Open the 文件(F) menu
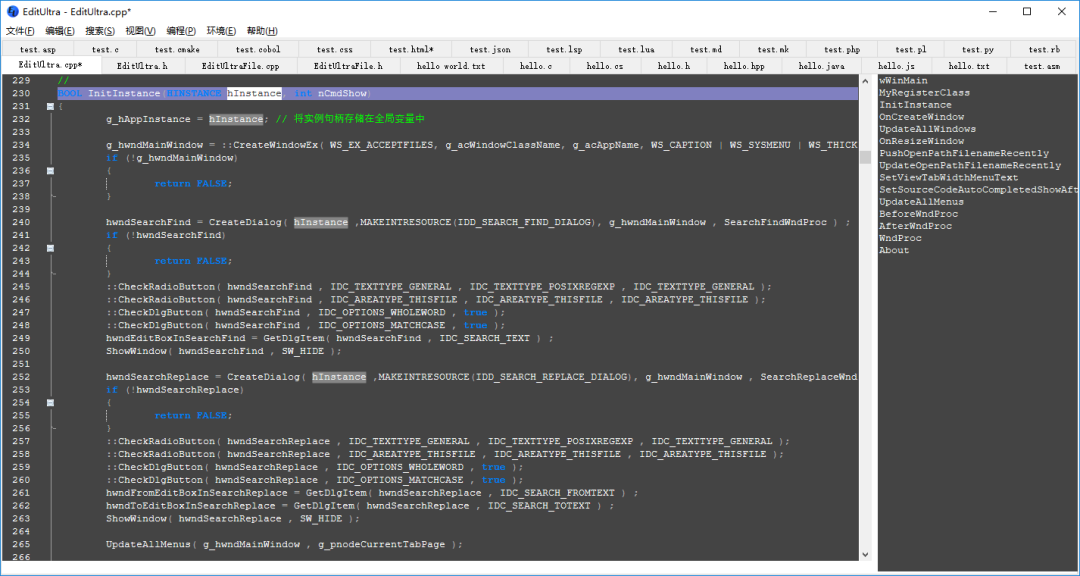This screenshot has width=1080, height=576. click(x=20, y=31)
